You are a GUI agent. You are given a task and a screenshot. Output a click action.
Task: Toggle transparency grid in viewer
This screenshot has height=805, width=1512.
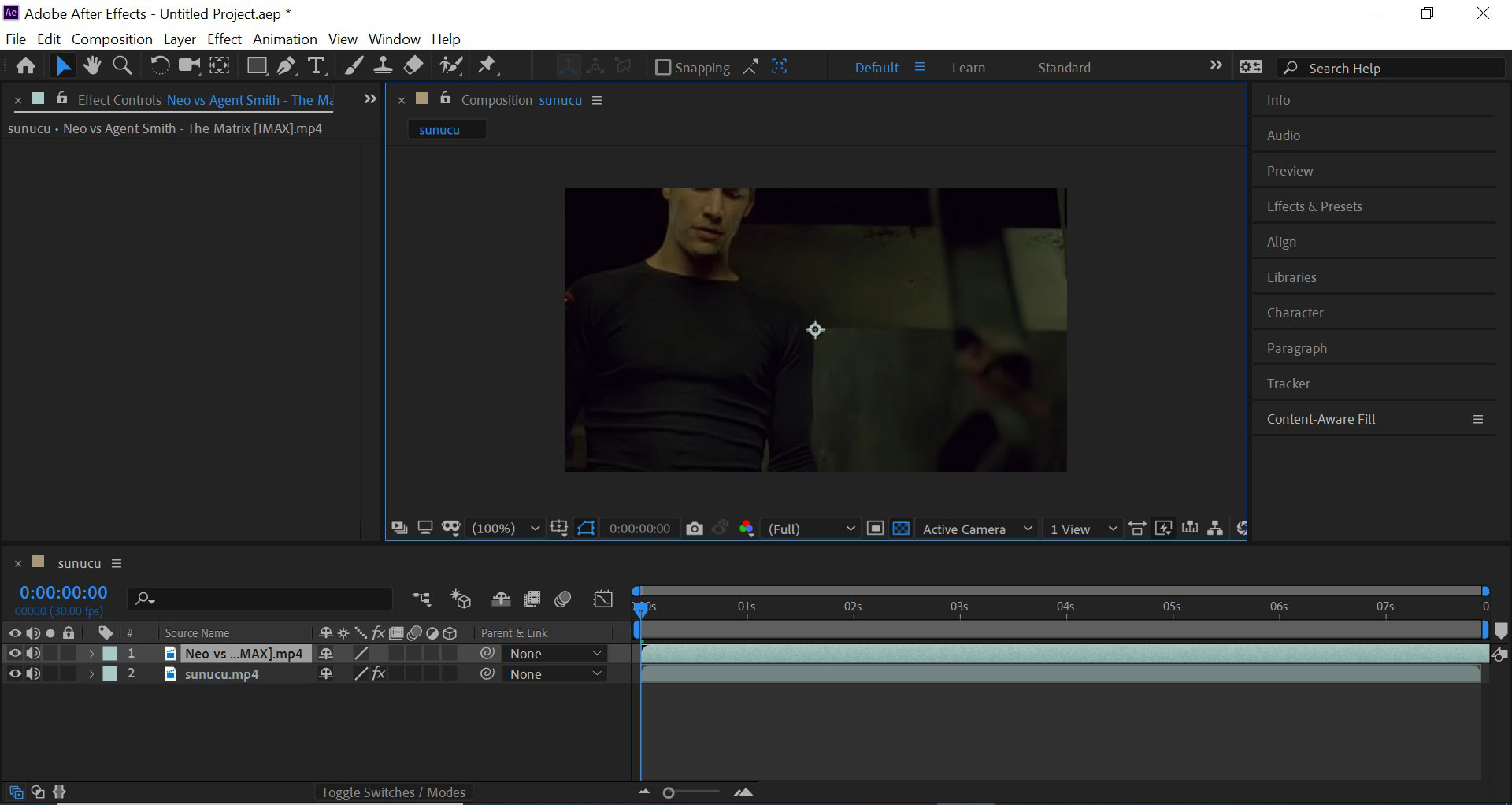[902, 529]
